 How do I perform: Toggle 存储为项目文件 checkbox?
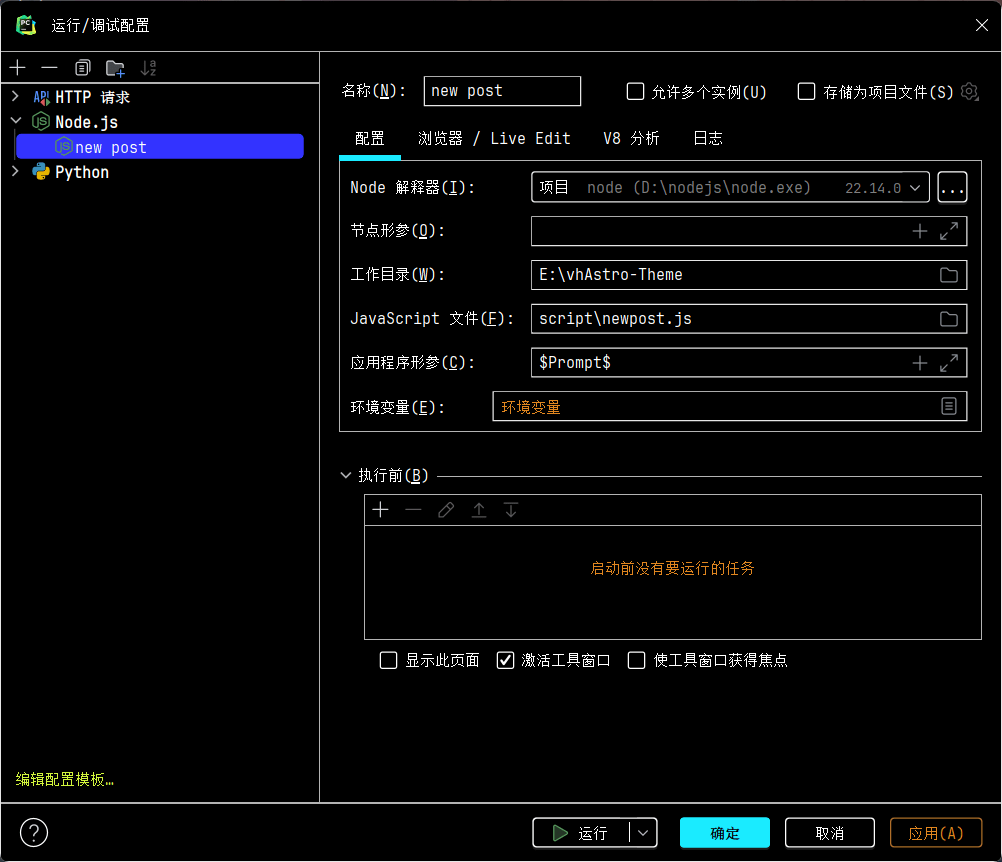(807, 92)
